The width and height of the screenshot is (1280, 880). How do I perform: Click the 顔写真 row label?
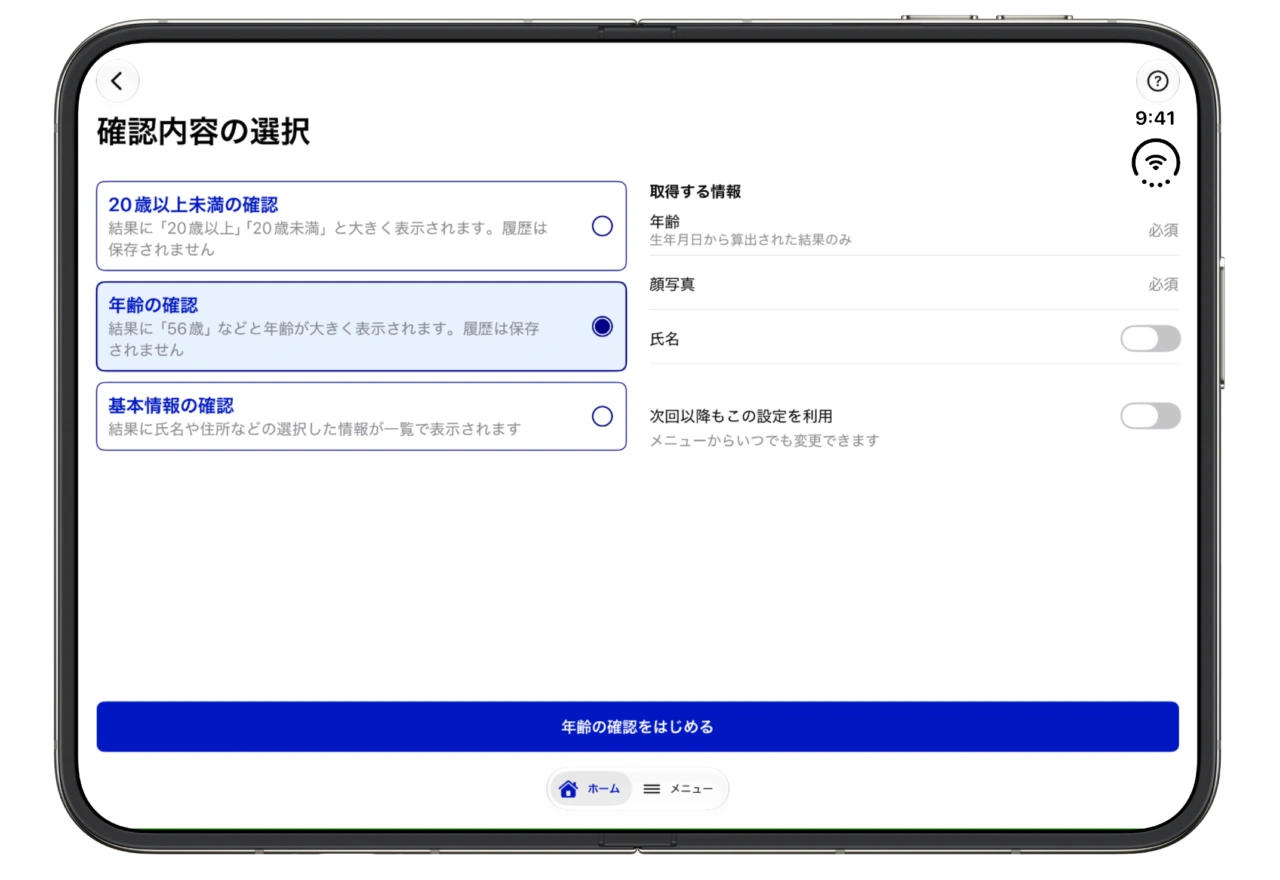(672, 284)
